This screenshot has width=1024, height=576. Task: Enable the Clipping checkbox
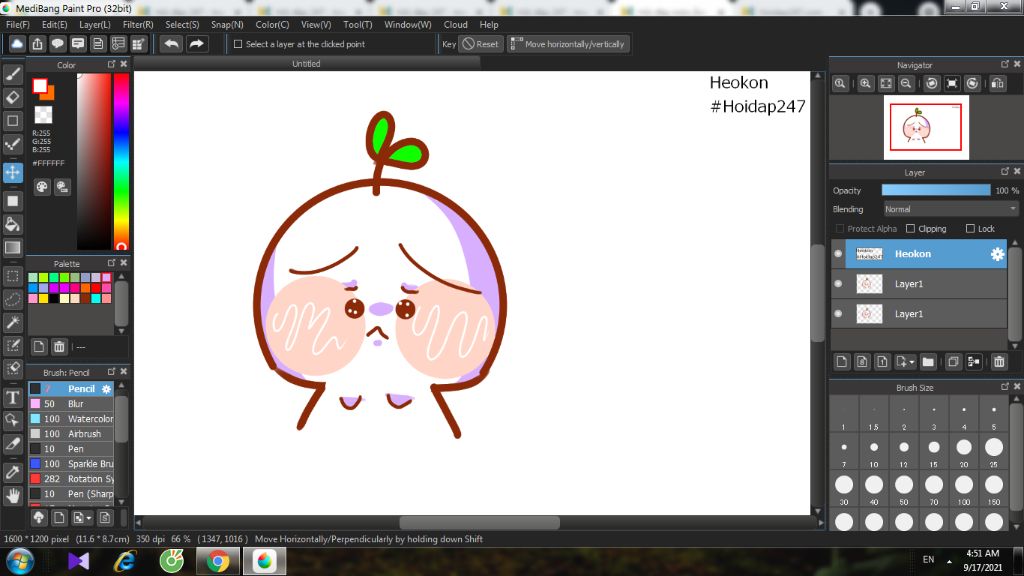pyautogui.click(x=910, y=229)
